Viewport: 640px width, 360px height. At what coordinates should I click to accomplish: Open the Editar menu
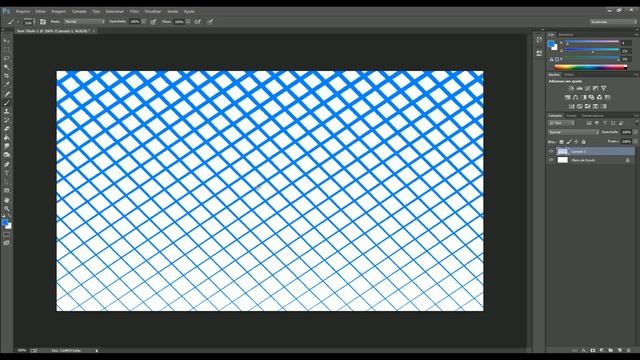[40, 11]
